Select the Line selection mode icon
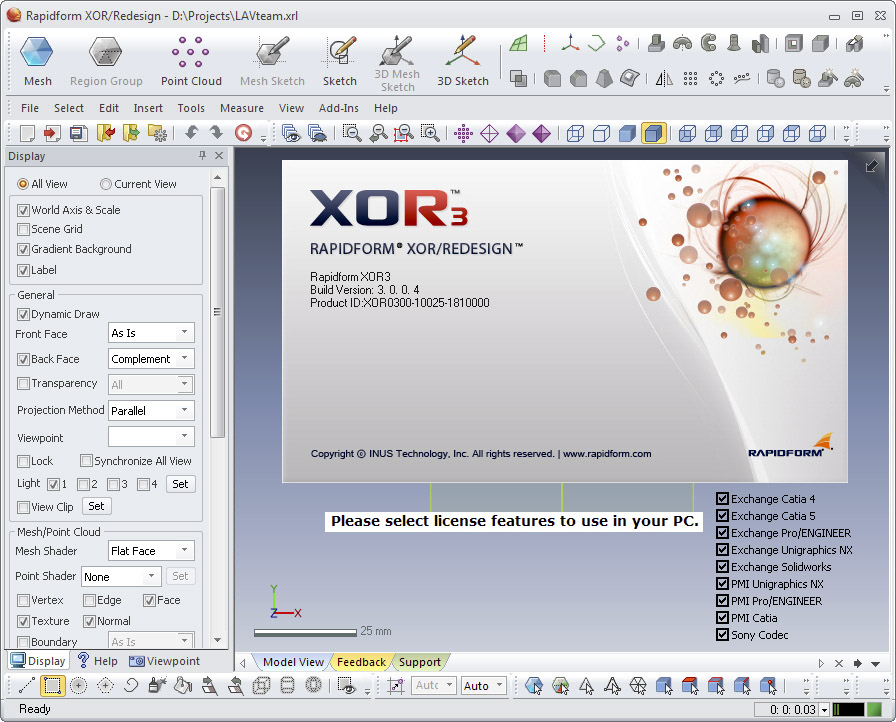 pyautogui.click(x=27, y=685)
